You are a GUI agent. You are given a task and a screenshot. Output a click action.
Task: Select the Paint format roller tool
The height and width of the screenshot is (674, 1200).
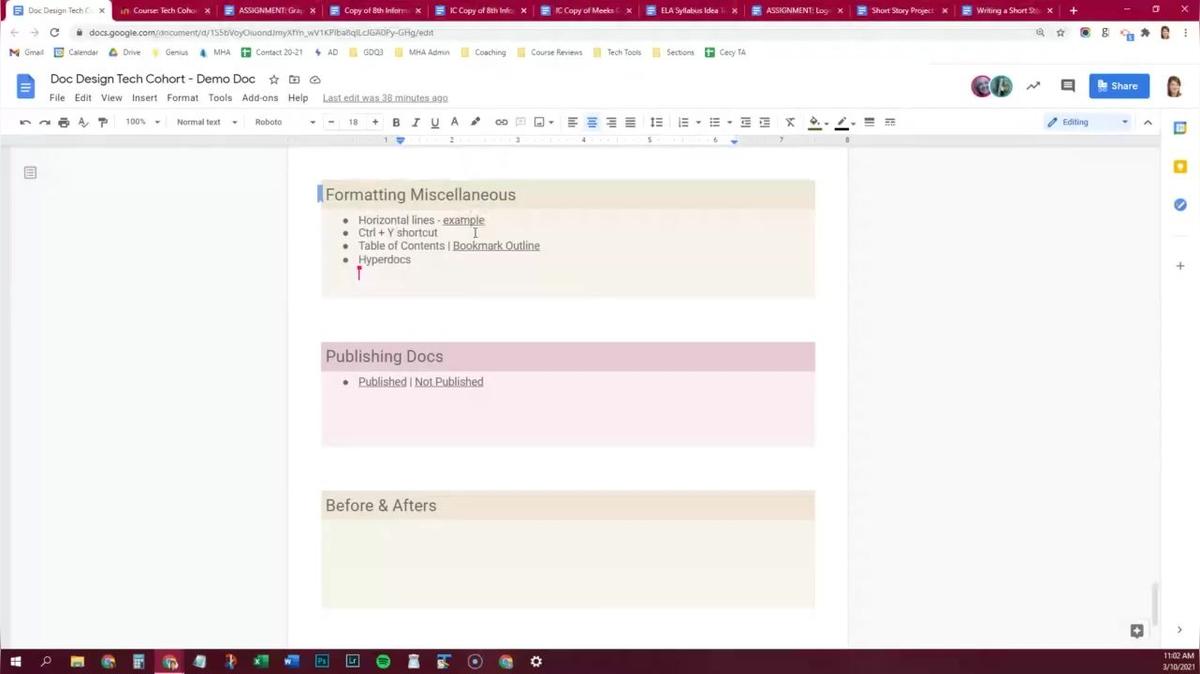(x=103, y=122)
